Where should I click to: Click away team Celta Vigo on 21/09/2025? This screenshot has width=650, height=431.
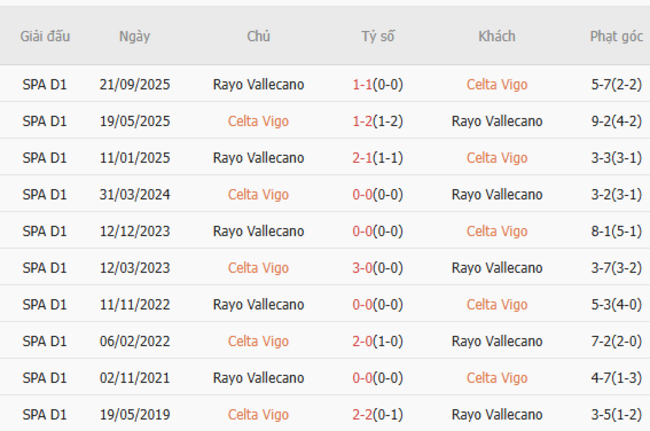497,85
